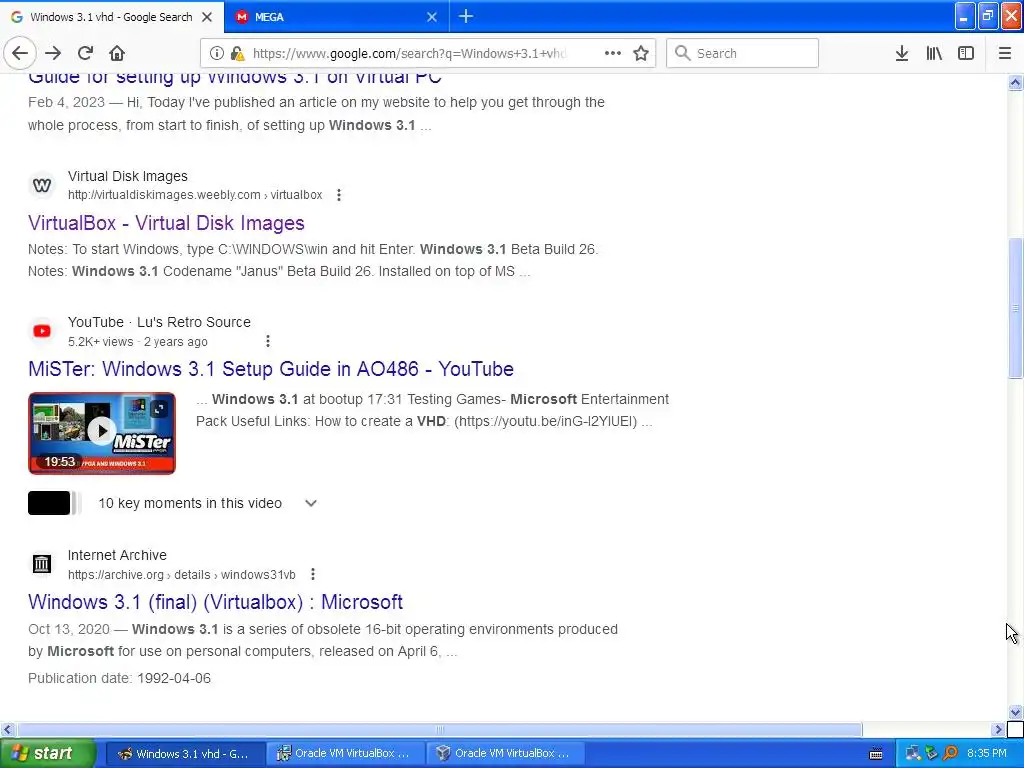Screen dimensions: 1024x768
Task: Expand 10 key moments in this video
Action: 311,504
